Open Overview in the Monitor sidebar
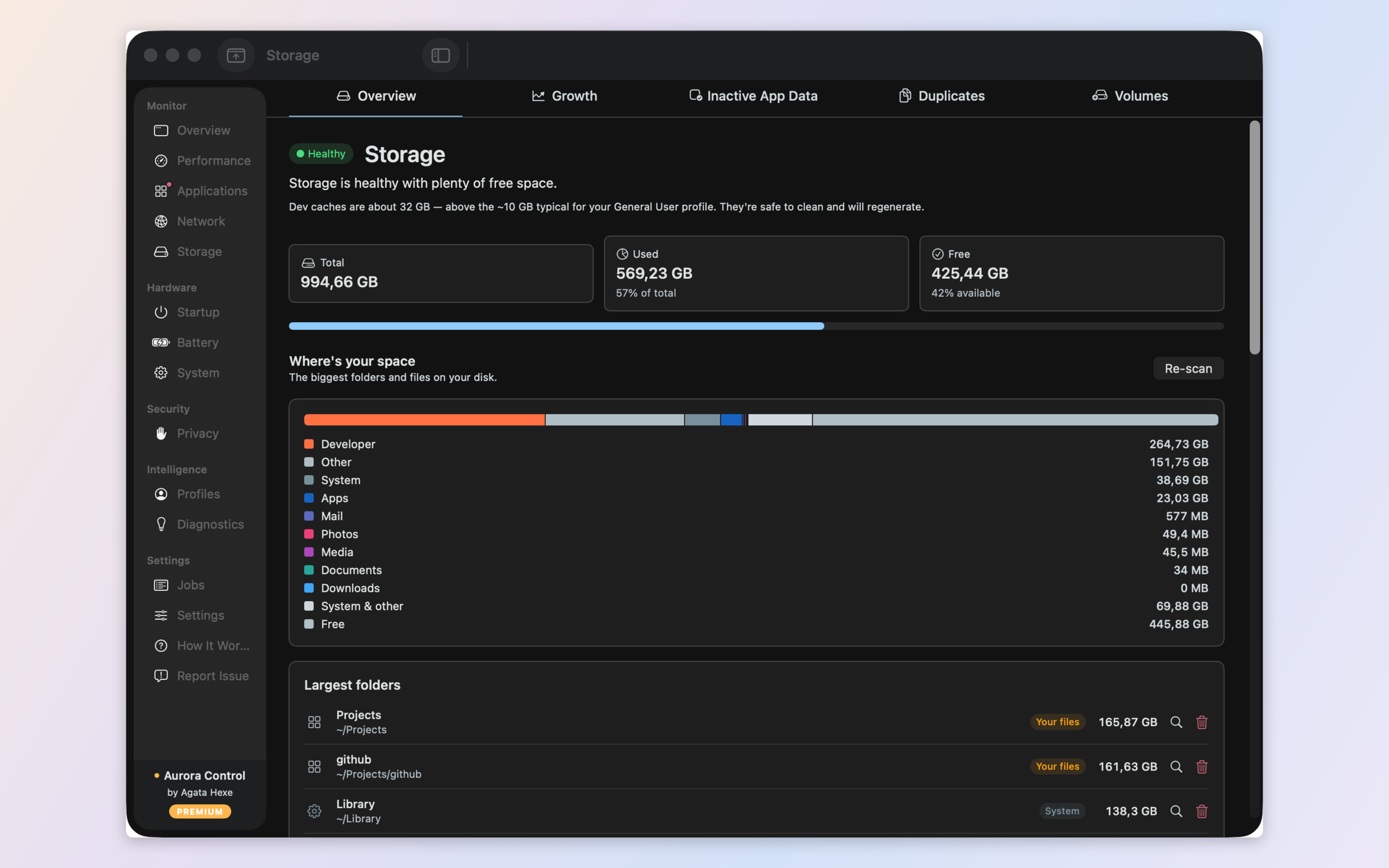 pyautogui.click(x=200, y=130)
